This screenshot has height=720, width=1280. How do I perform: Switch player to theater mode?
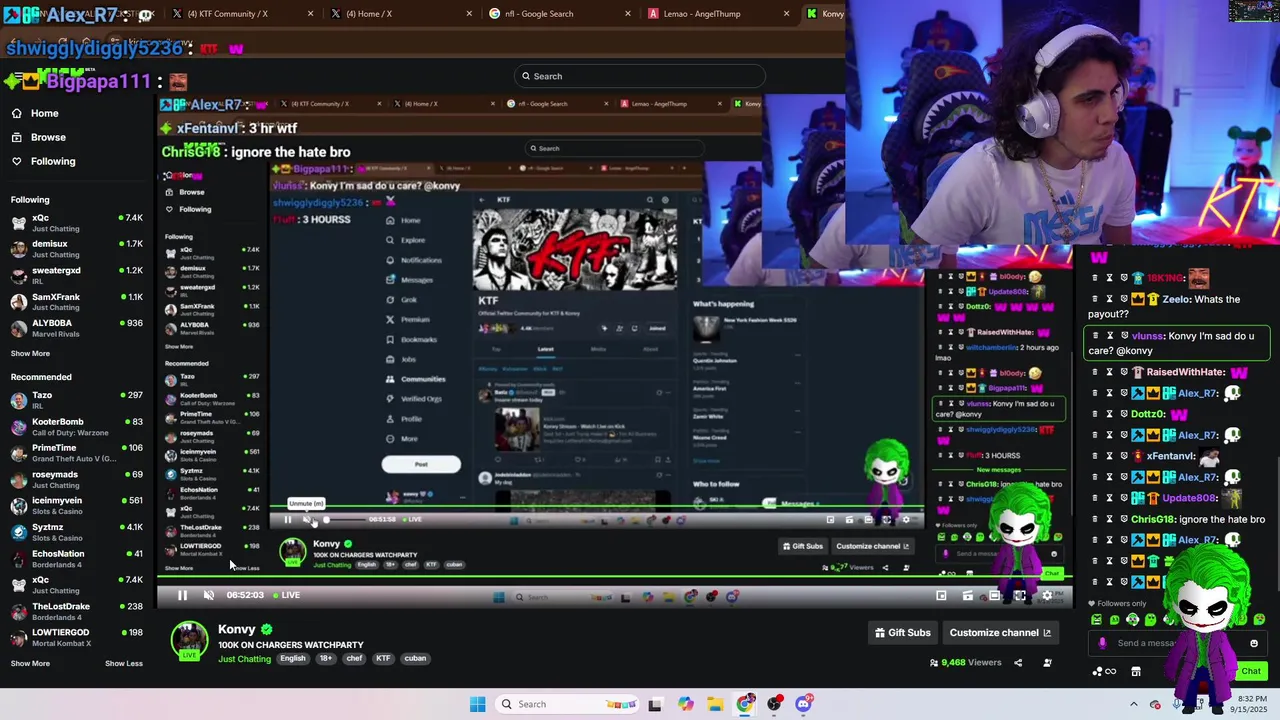coord(994,595)
